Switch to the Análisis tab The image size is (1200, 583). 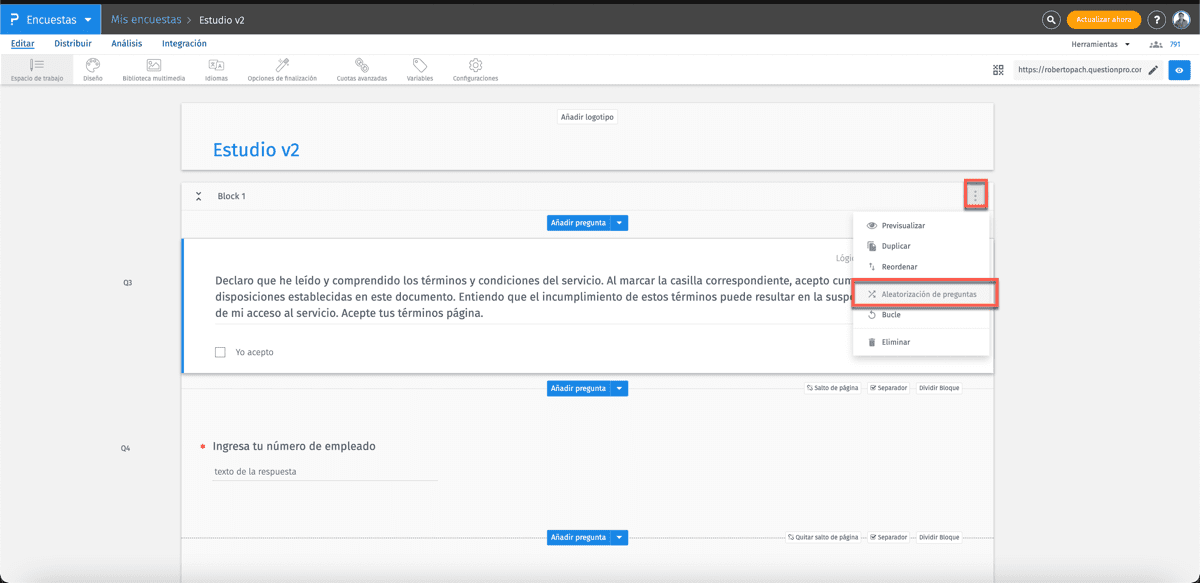[126, 43]
